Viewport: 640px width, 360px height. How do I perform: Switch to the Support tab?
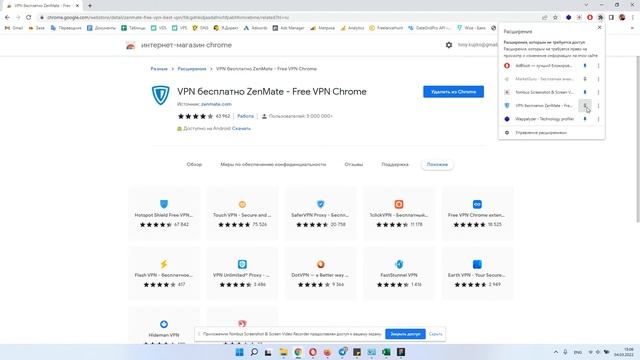pos(395,164)
